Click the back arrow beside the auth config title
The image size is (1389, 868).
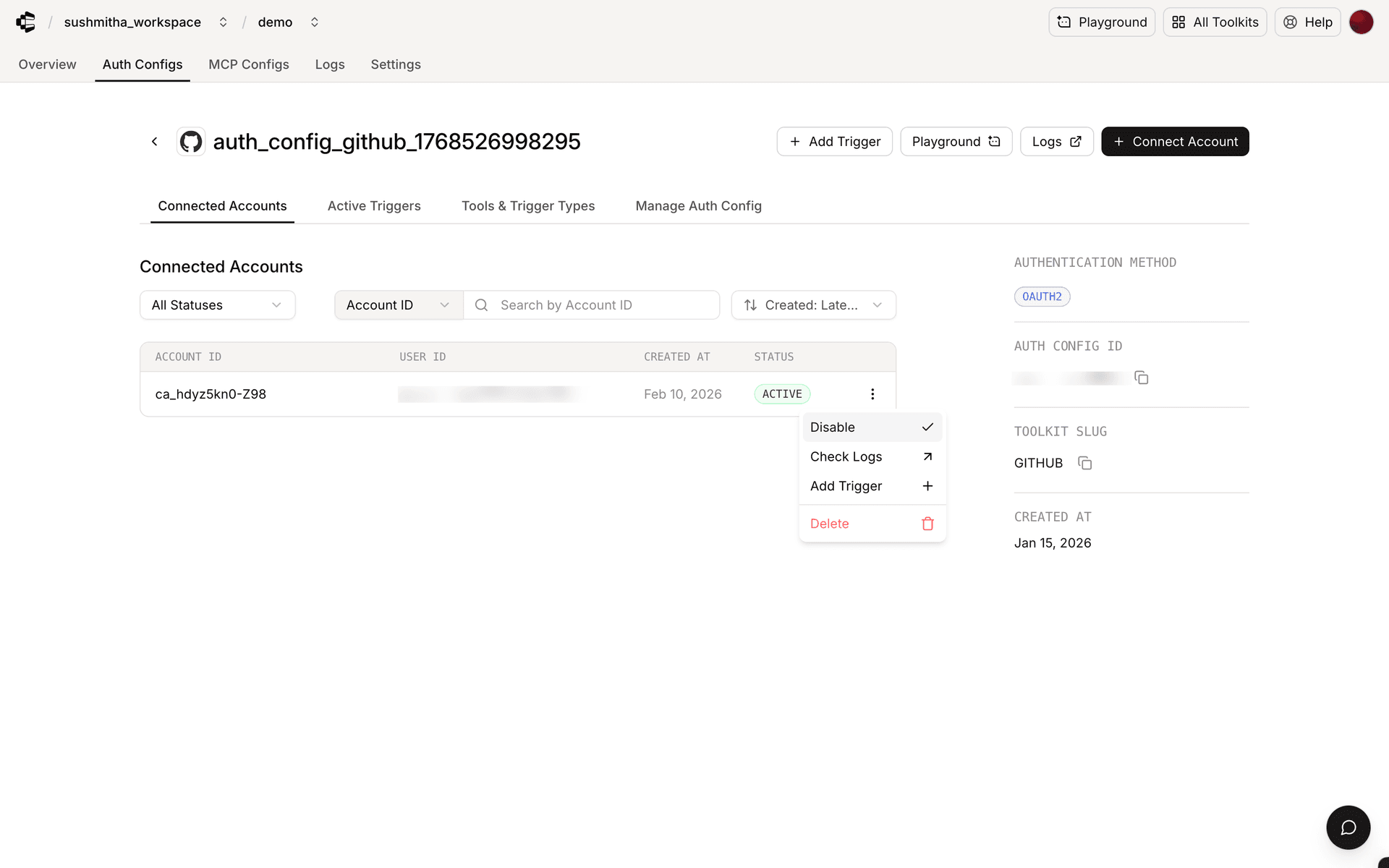[154, 141]
